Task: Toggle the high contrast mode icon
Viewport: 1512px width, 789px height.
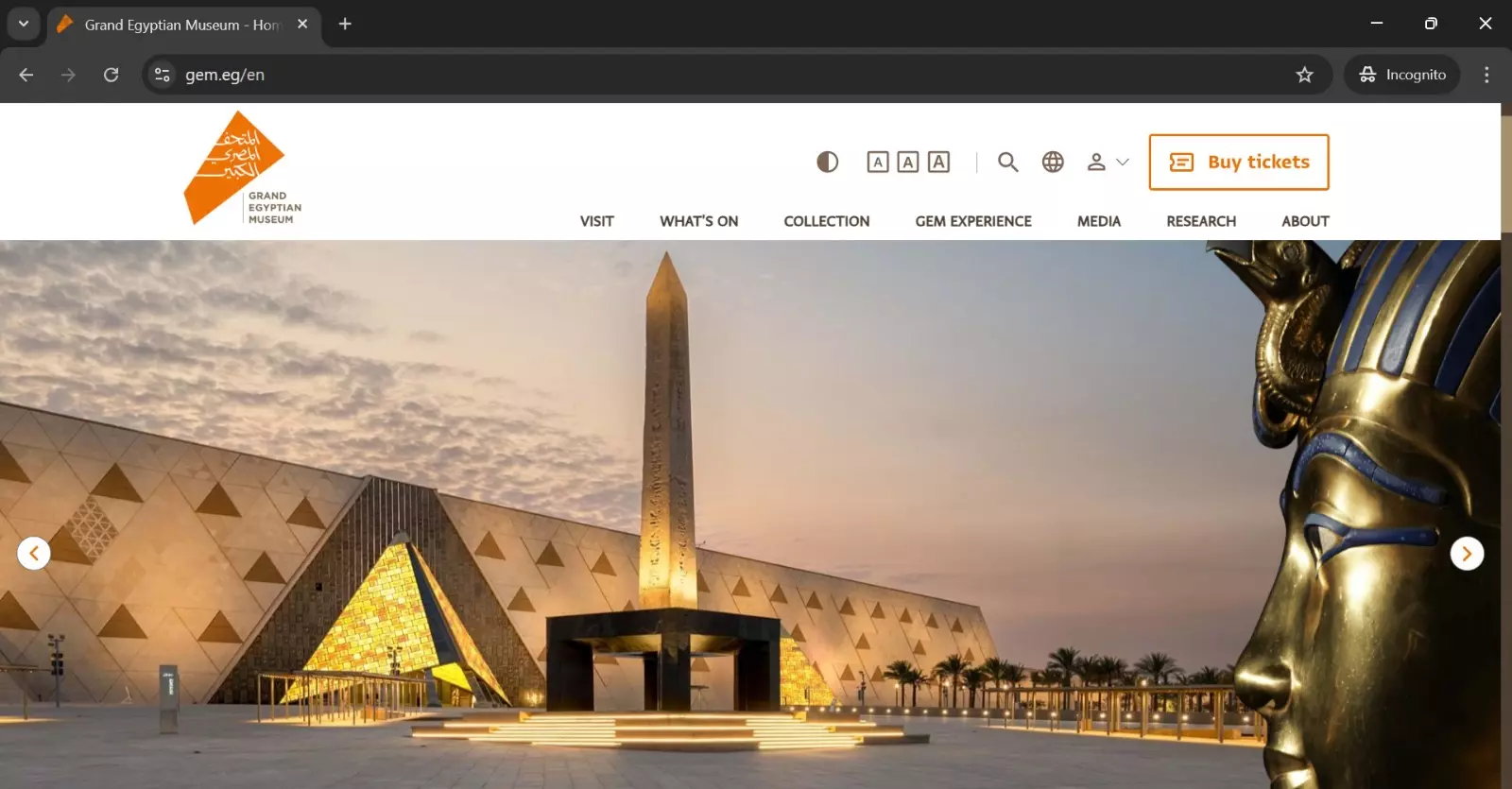Action: (827, 163)
